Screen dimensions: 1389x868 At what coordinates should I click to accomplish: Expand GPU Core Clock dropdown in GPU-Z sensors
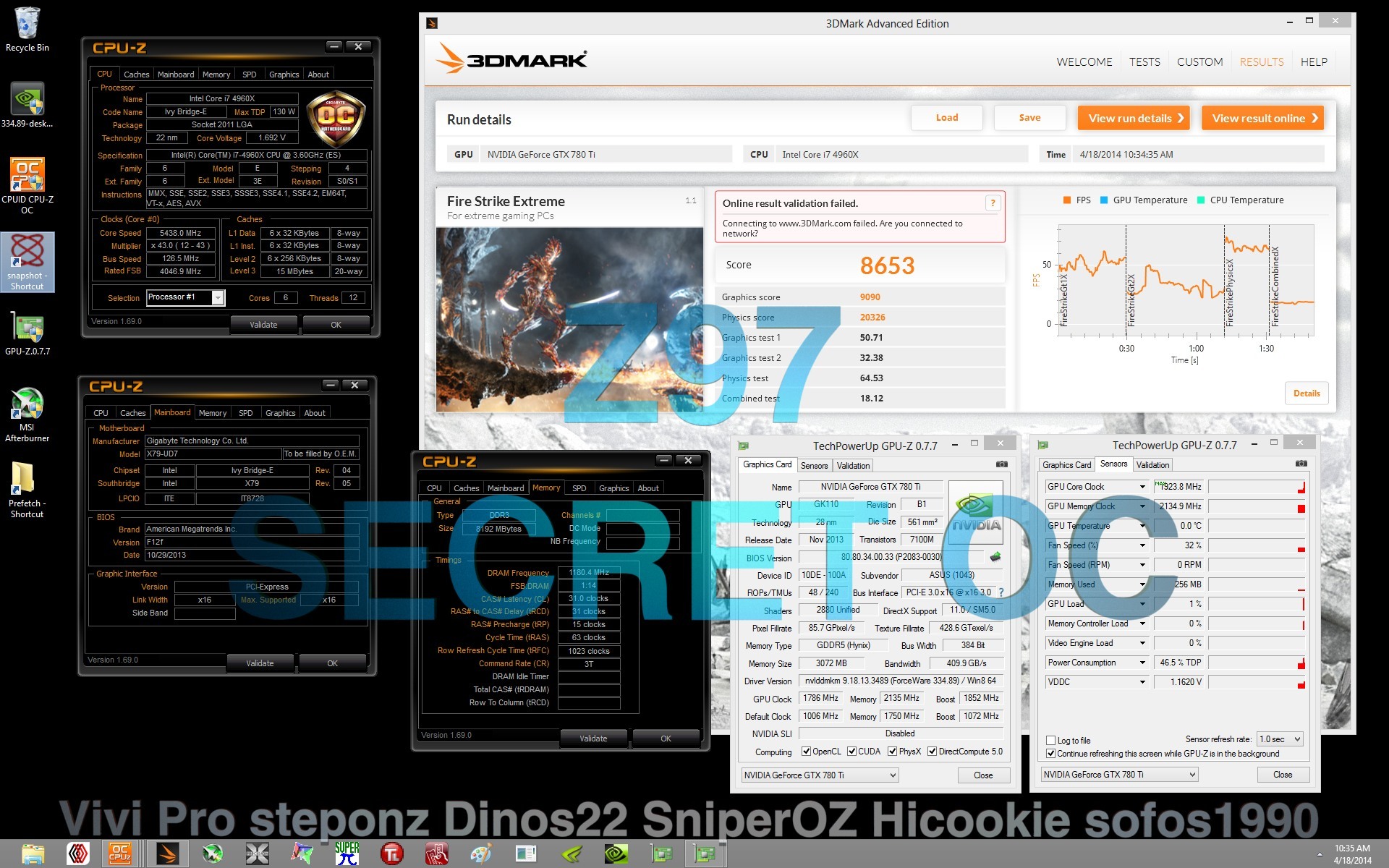tap(1142, 486)
